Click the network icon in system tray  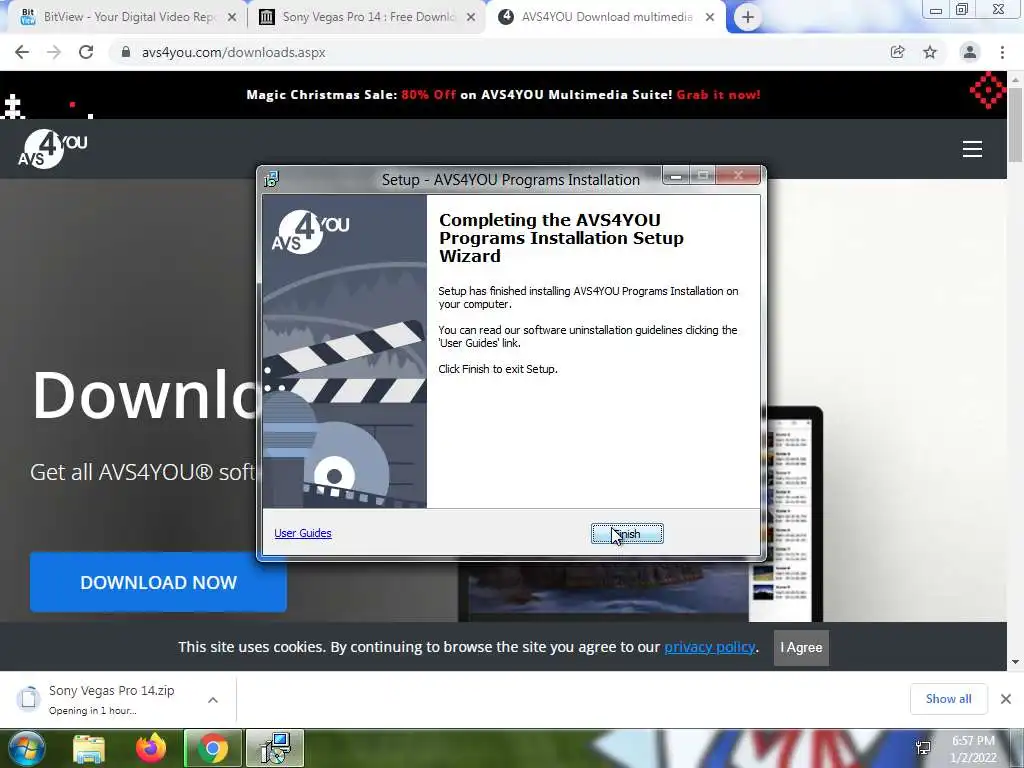[x=923, y=748]
